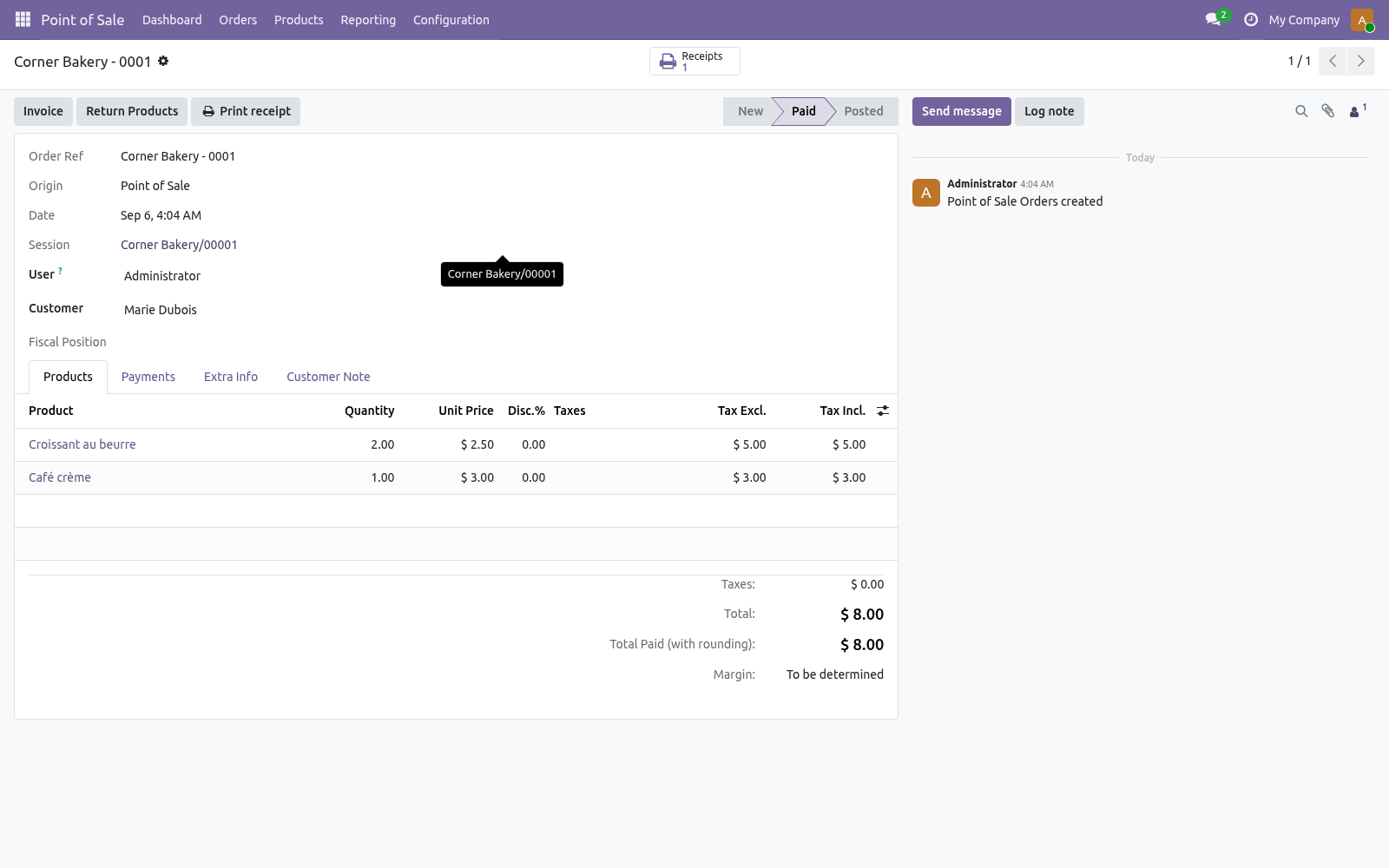Open the My Company switcher
Image resolution: width=1389 pixels, height=868 pixels.
1304,20
